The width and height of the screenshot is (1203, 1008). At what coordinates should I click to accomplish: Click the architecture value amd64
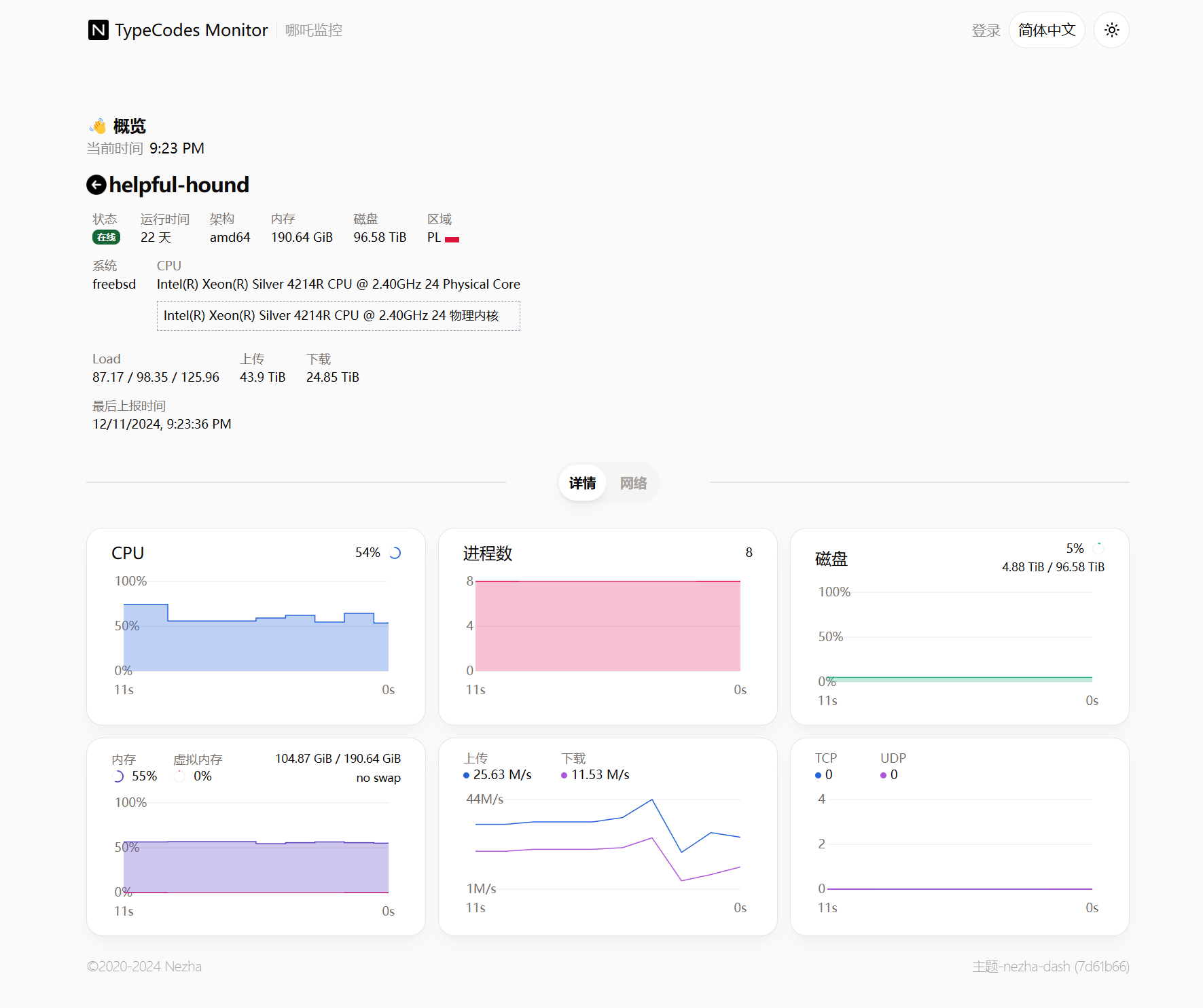click(x=230, y=237)
